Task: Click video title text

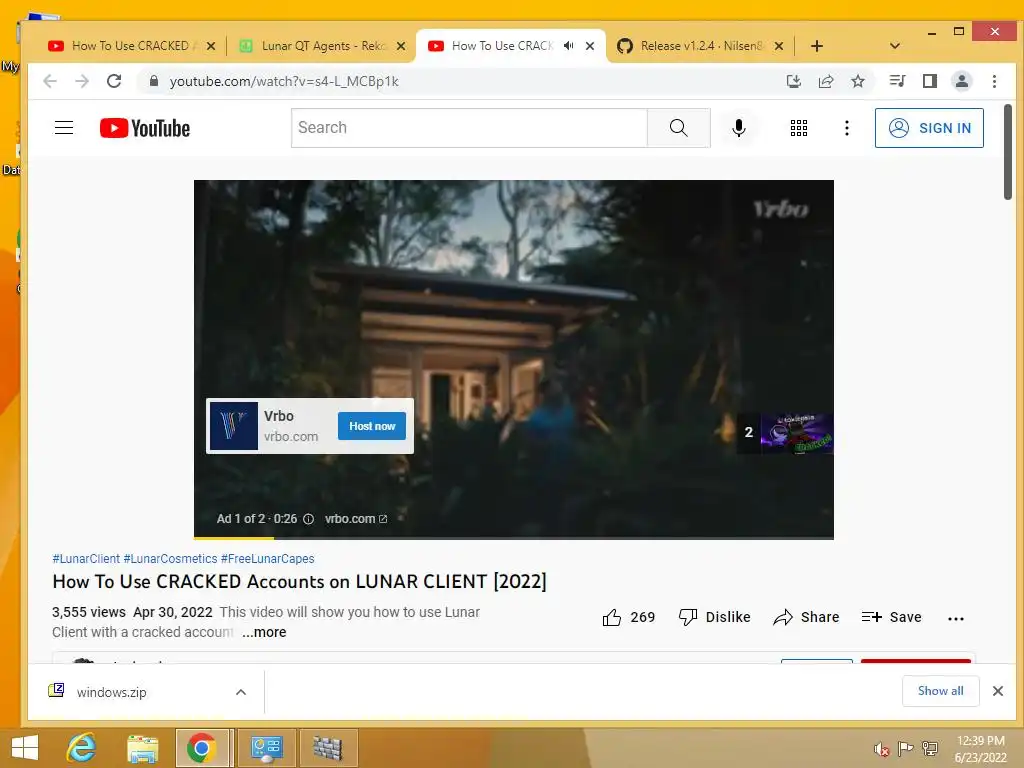Action: (x=299, y=582)
